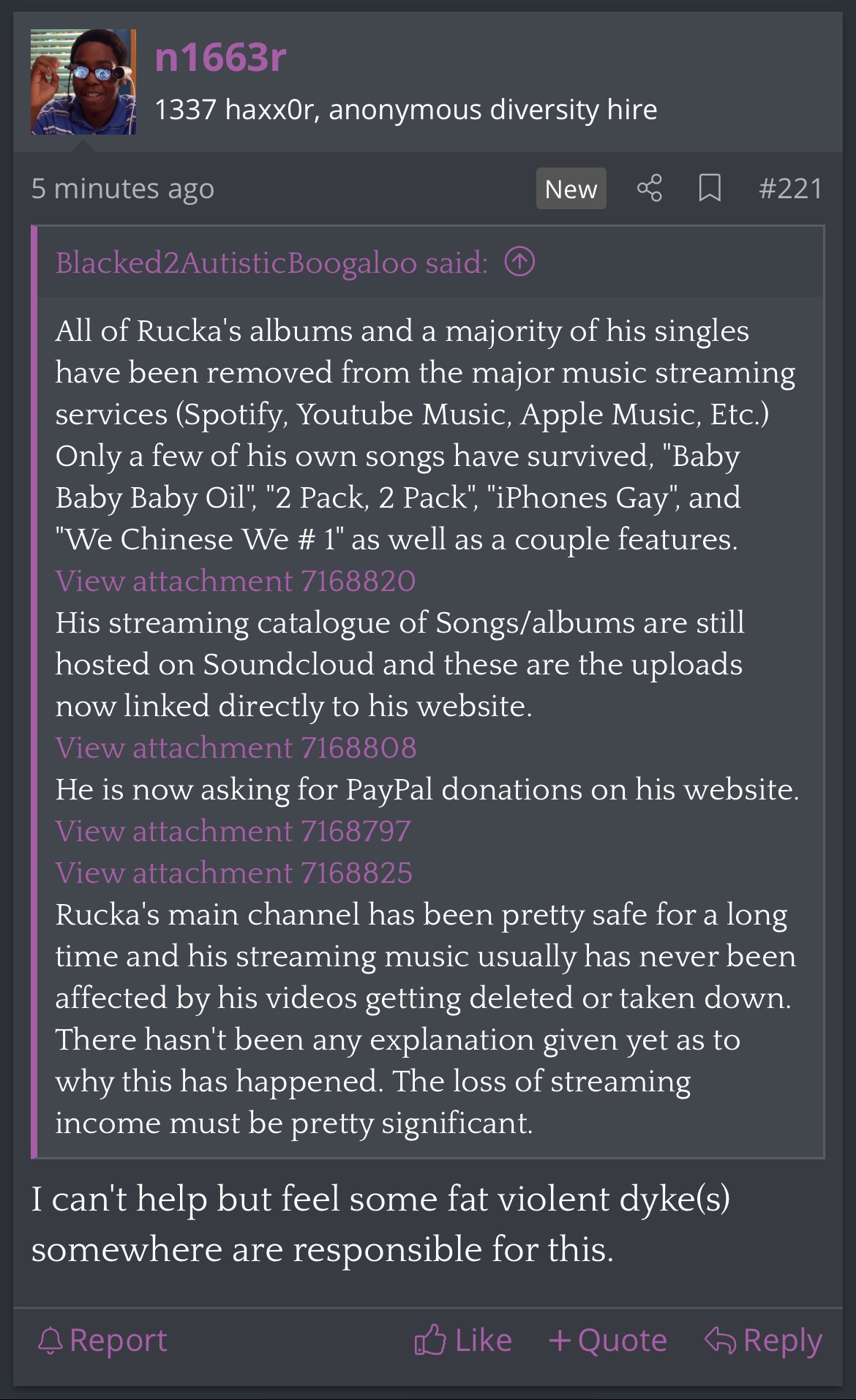Click the Quote text button
856x1400 pixels.
(x=623, y=1340)
